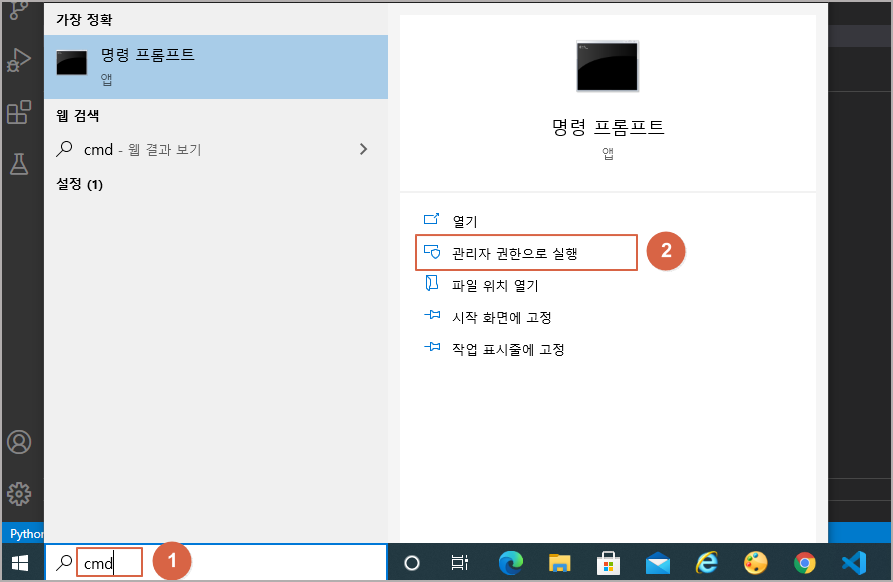893x582 pixels.
Task: Click the 웹 검색 heading
Action: (x=78, y=116)
